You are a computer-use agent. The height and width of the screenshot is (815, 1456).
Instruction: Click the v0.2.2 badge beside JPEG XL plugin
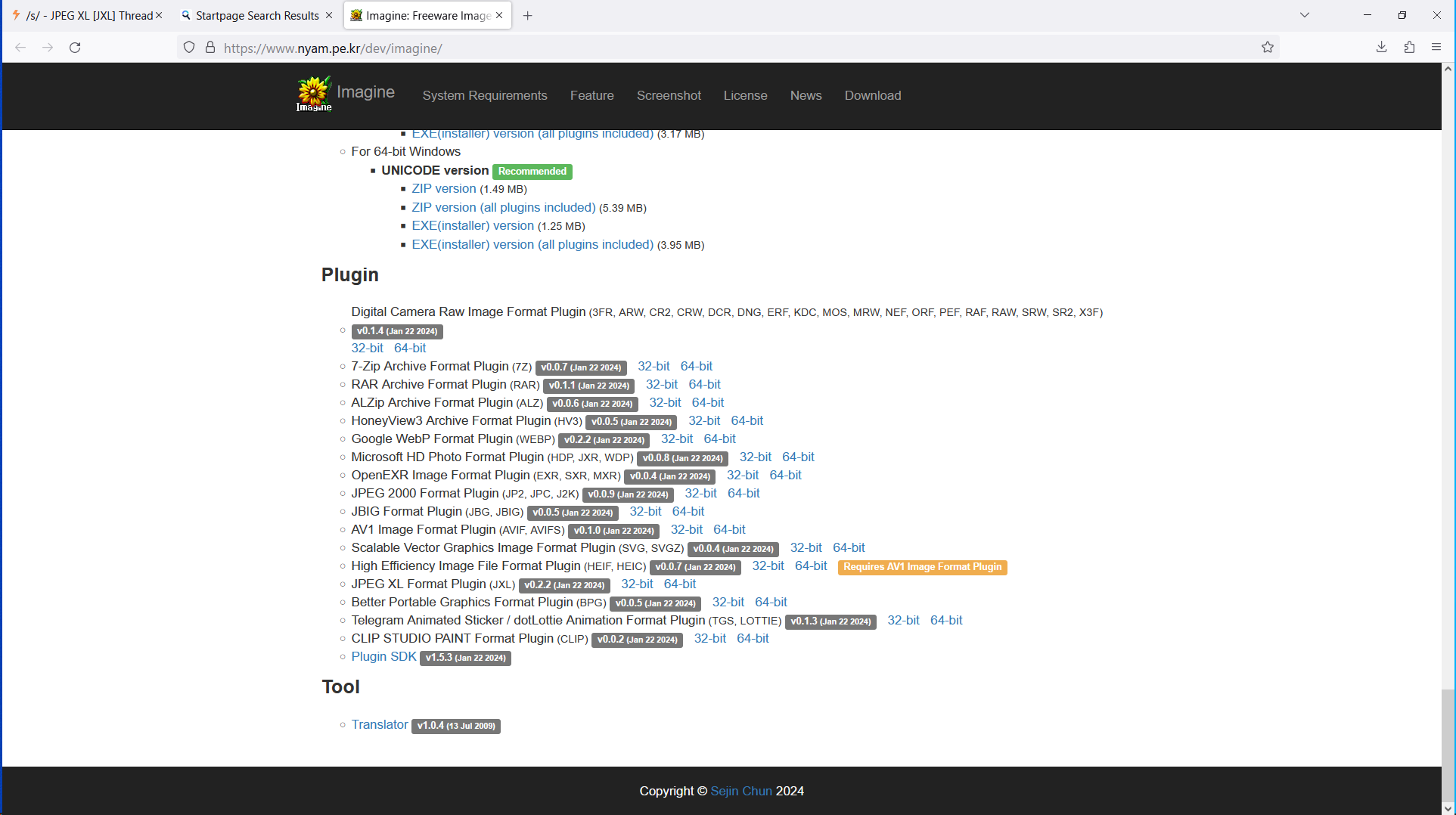(x=564, y=585)
